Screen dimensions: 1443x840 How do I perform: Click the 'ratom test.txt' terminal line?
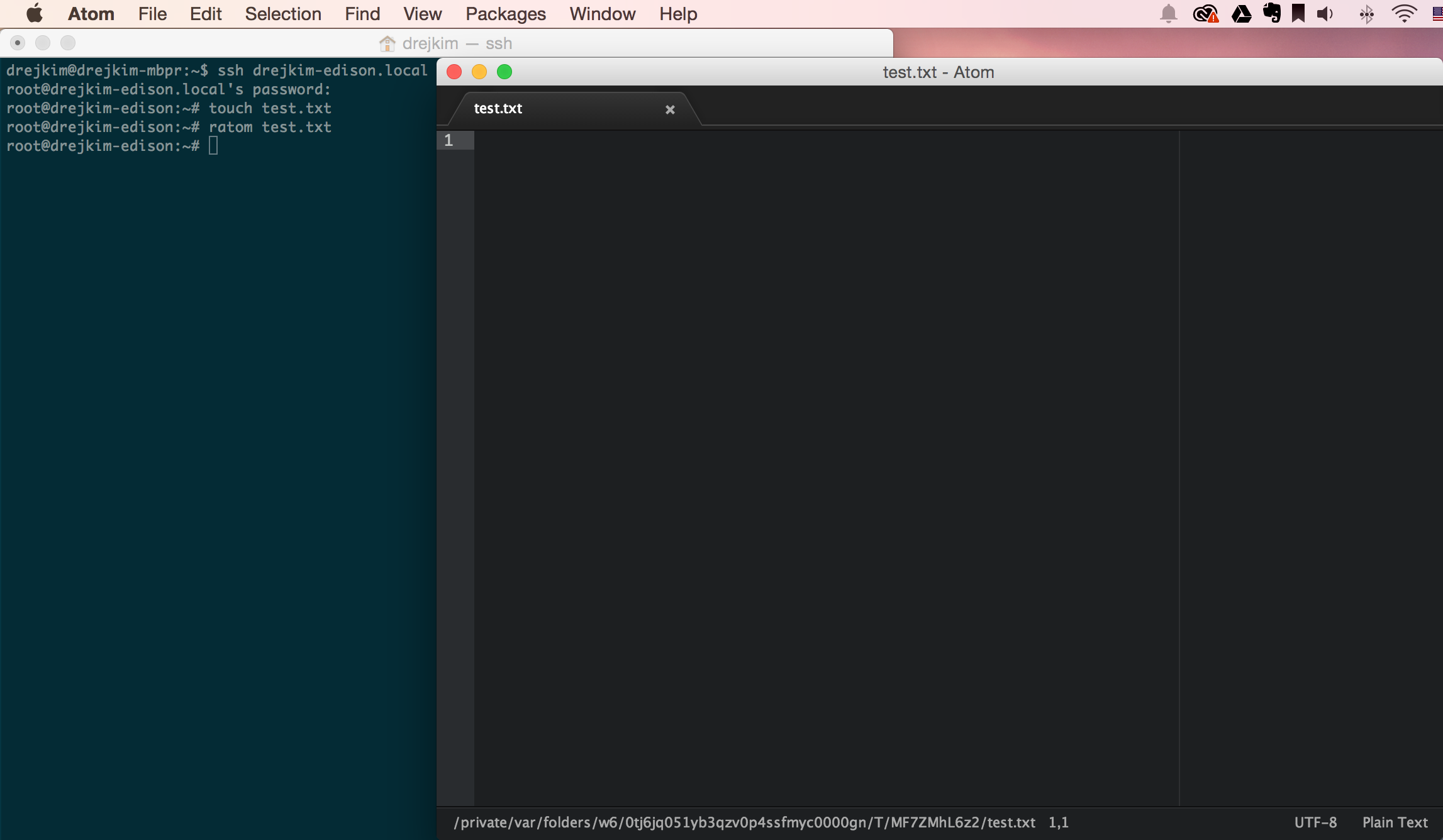[x=169, y=127]
